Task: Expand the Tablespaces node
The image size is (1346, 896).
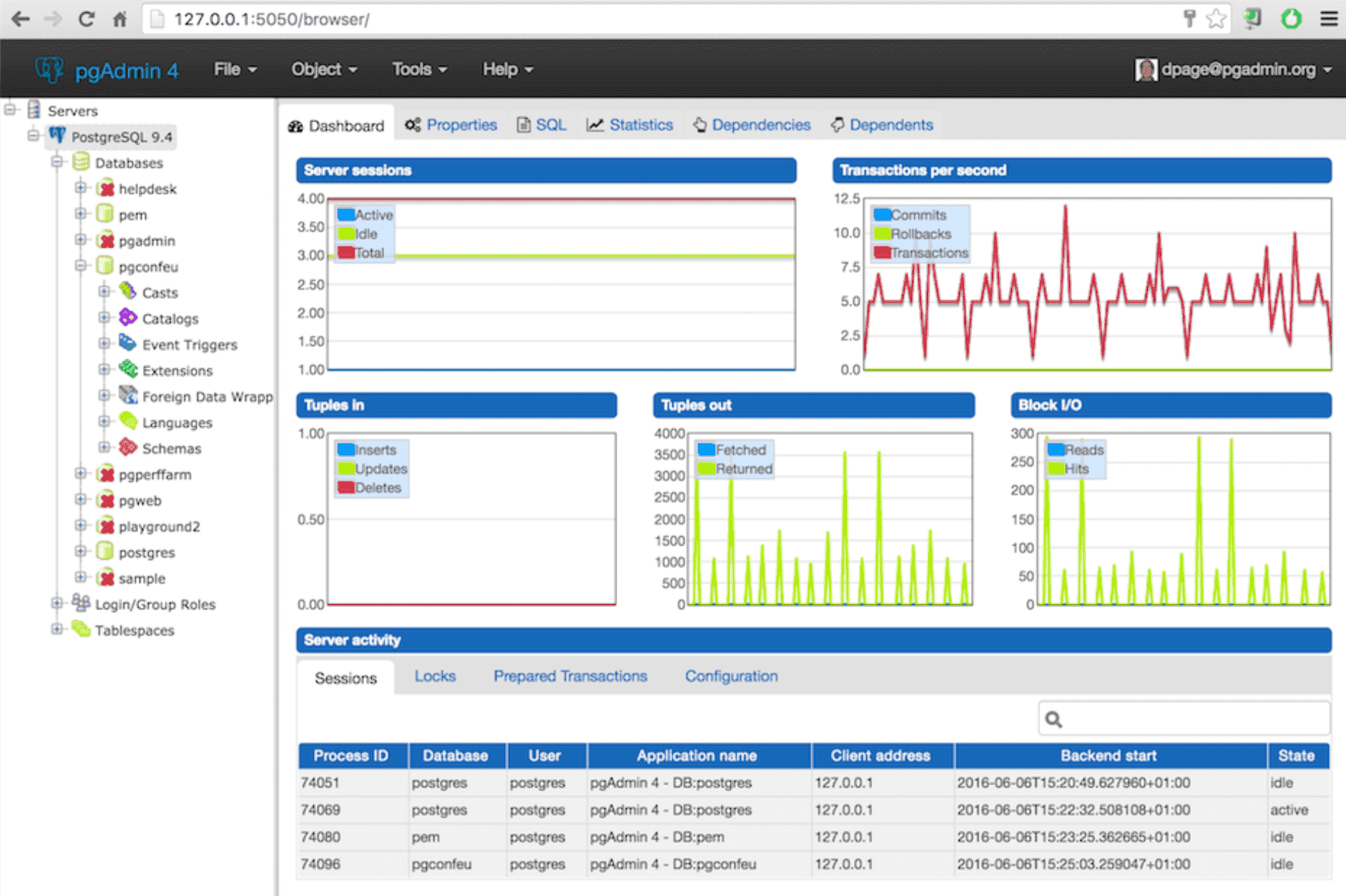Action: pos(57,629)
